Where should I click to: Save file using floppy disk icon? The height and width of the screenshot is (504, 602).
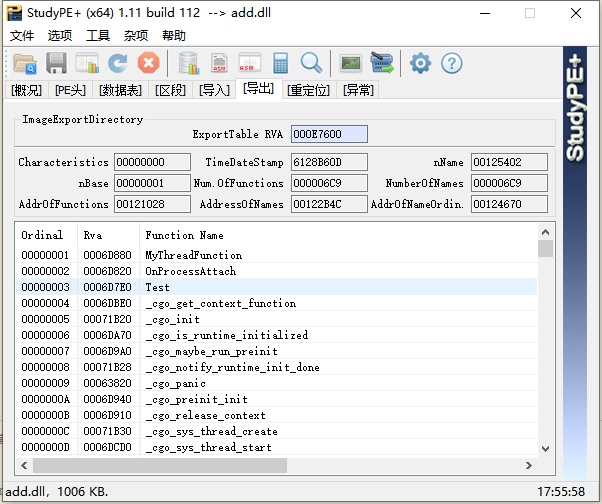(x=56, y=63)
